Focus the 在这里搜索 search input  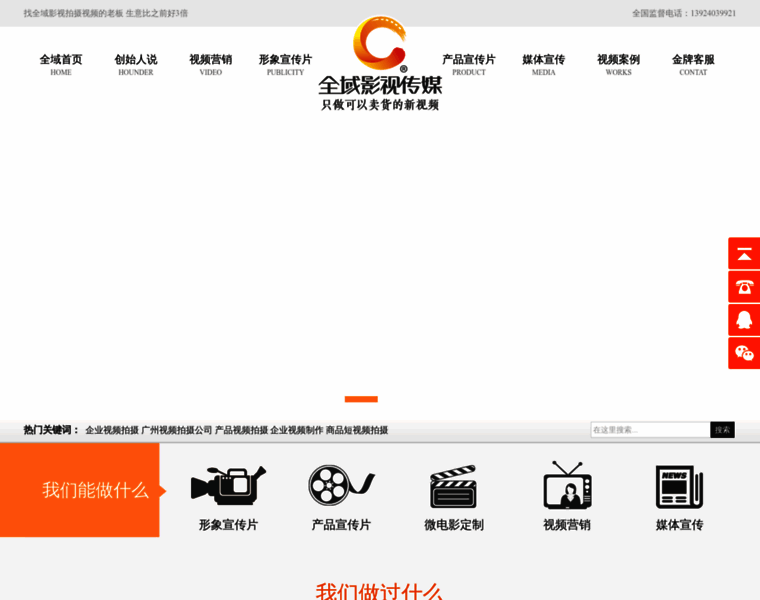point(650,430)
